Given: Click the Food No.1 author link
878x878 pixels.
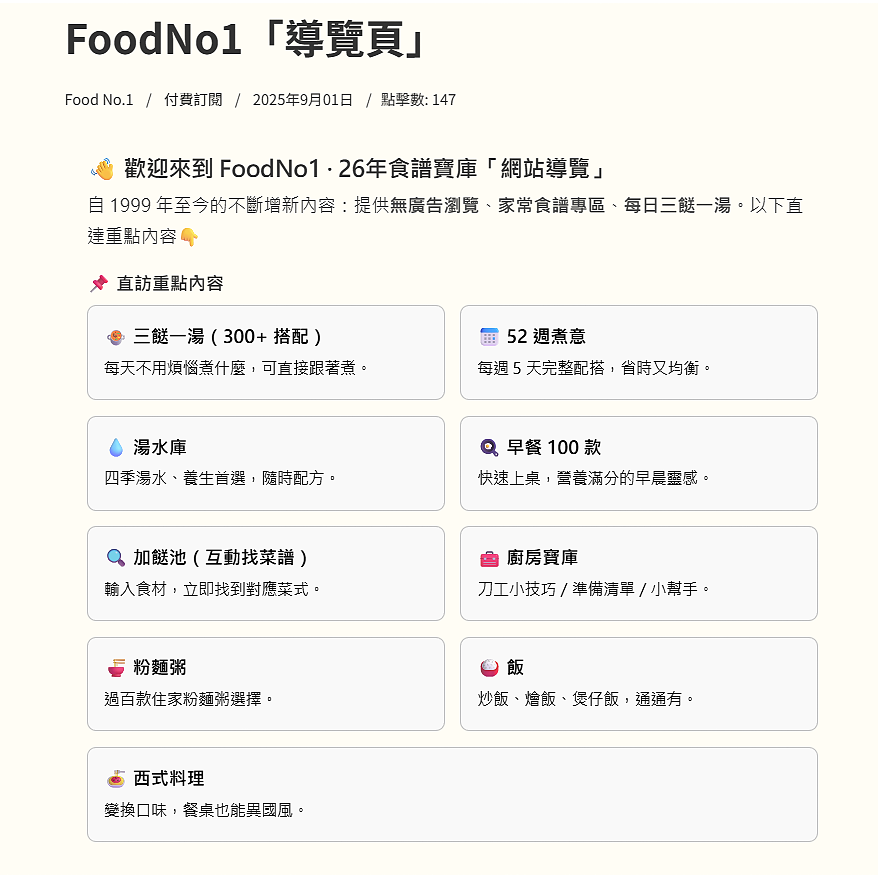Looking at the screenshot, I should pos(99,100).
